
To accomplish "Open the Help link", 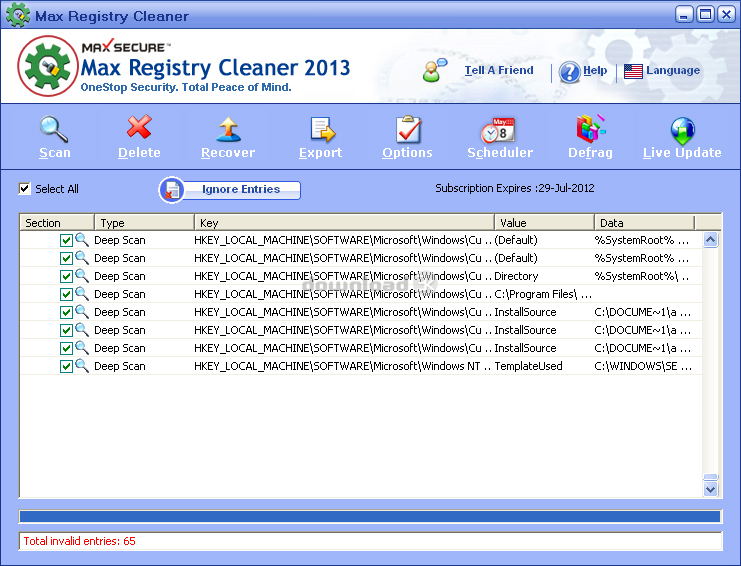I will [x=594, y=71].
